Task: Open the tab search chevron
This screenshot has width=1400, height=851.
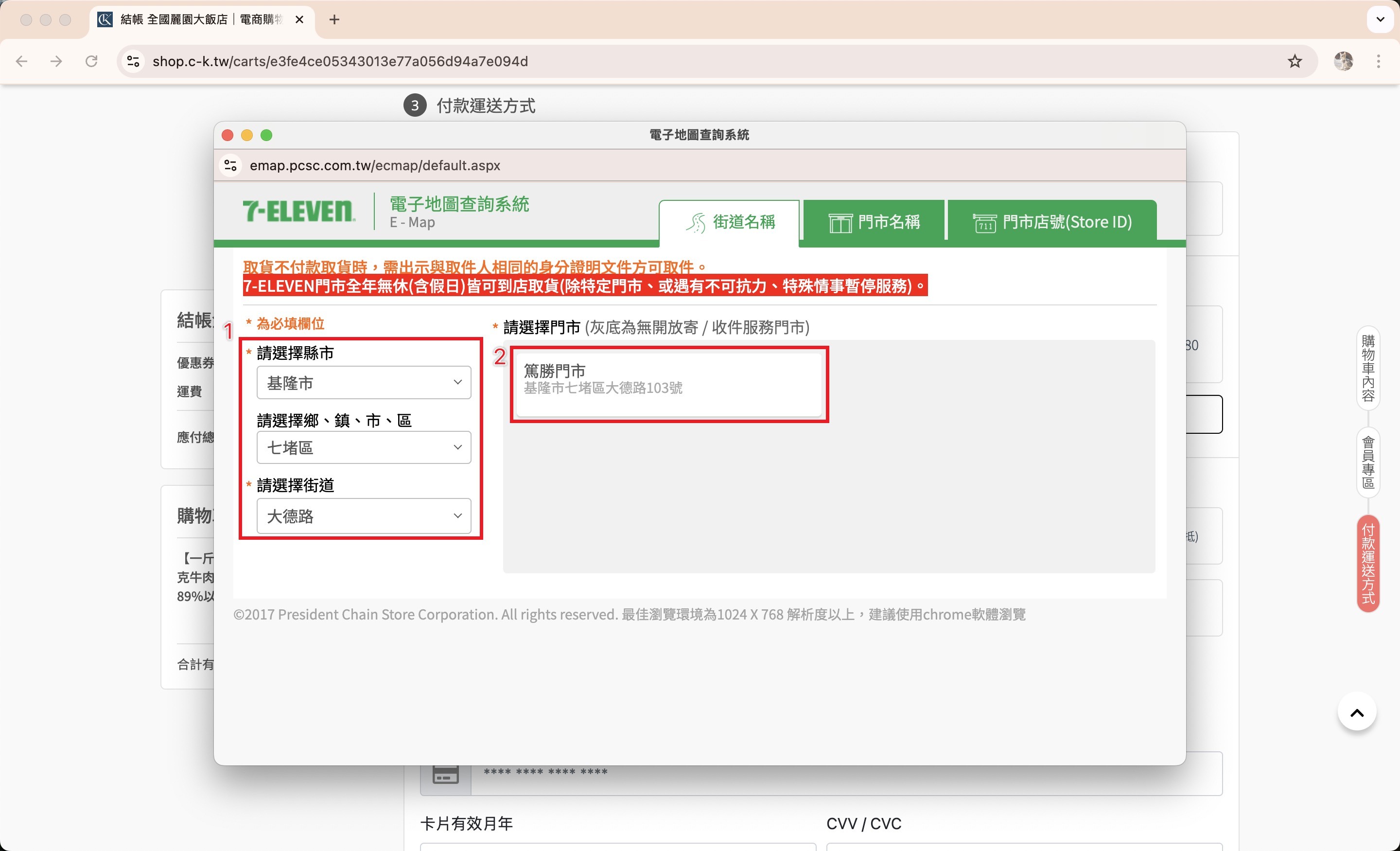Action: point(1380,20)
